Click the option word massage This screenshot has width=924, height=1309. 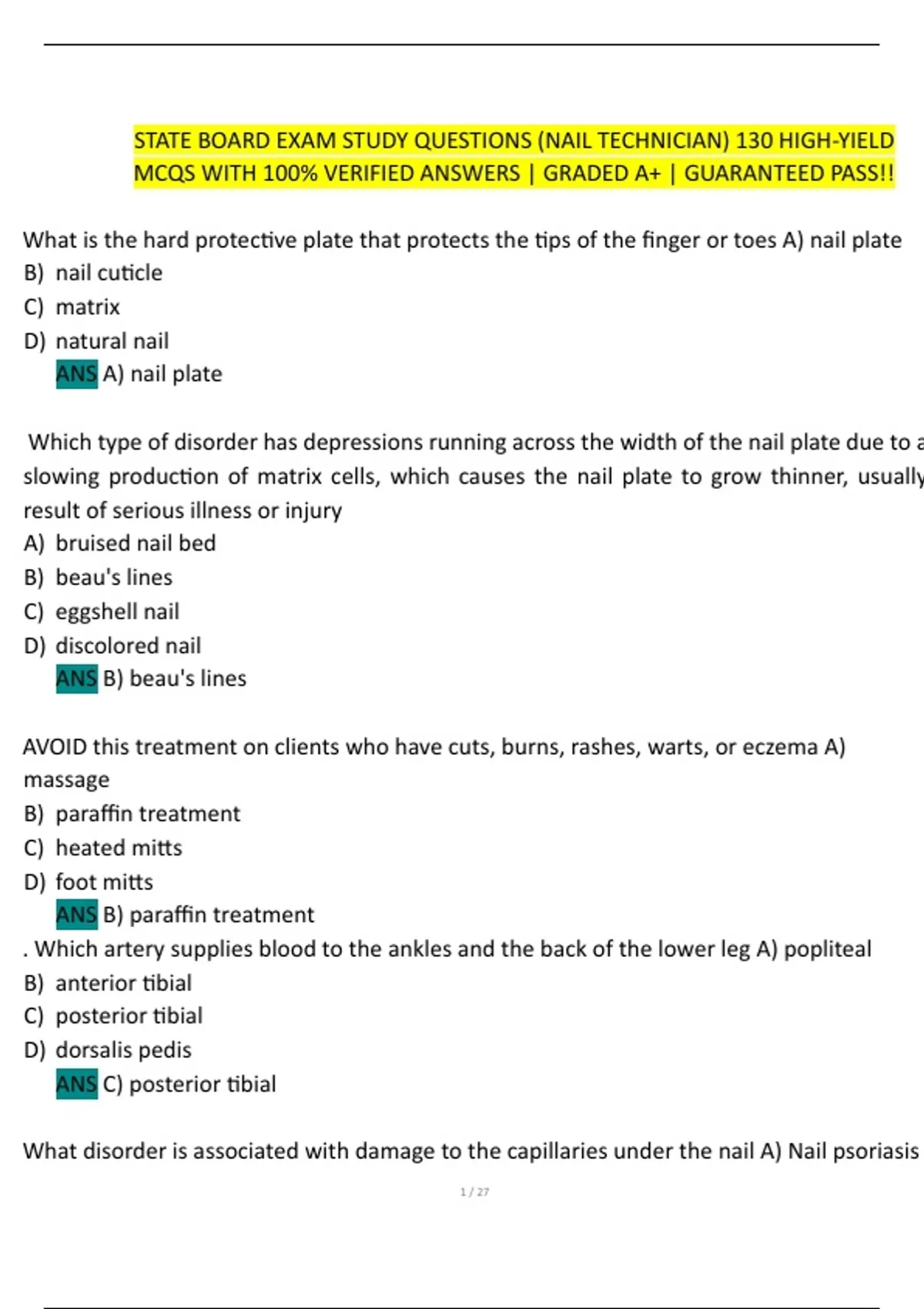(66, 780)
